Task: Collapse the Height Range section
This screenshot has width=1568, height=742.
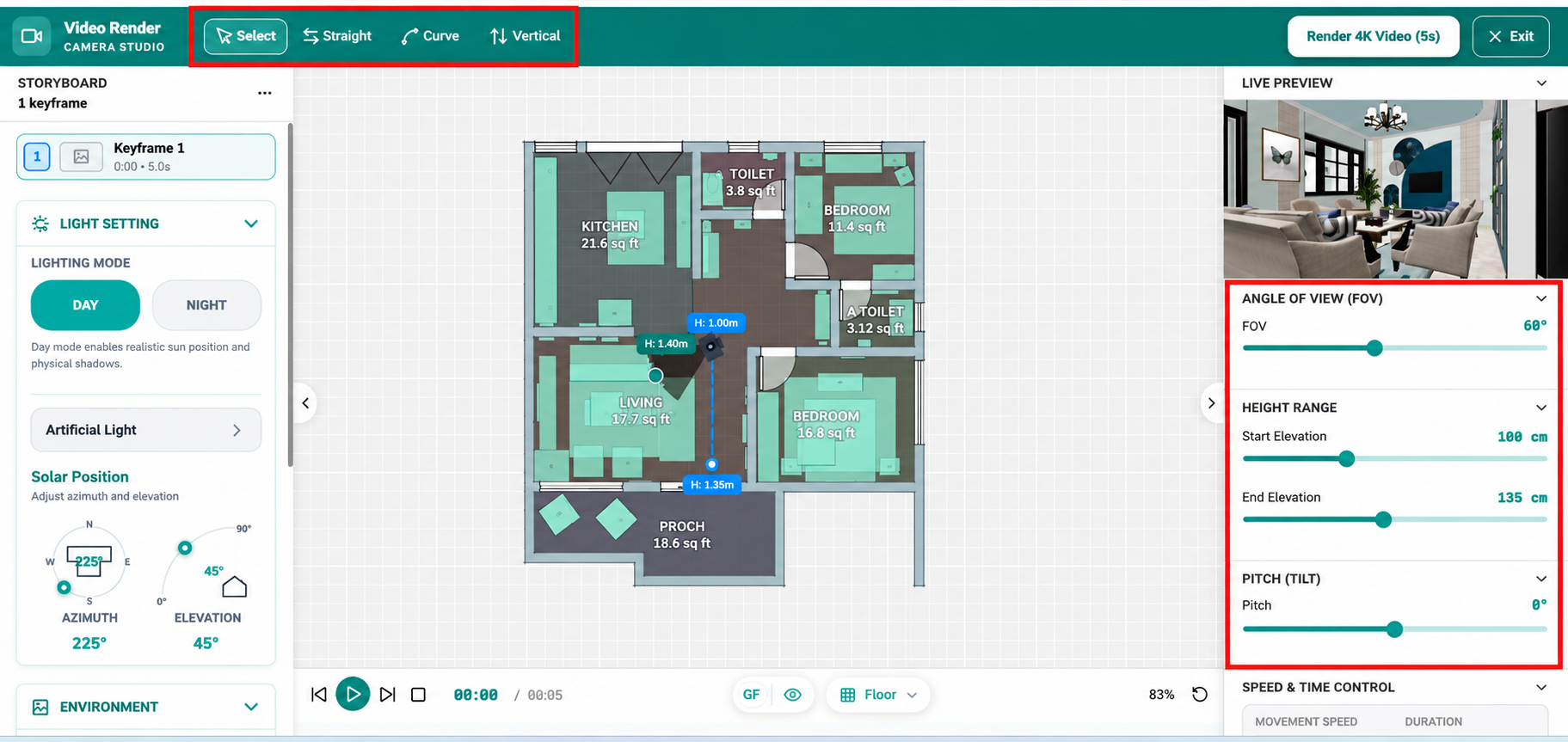Action: [x=1541, y=408]
